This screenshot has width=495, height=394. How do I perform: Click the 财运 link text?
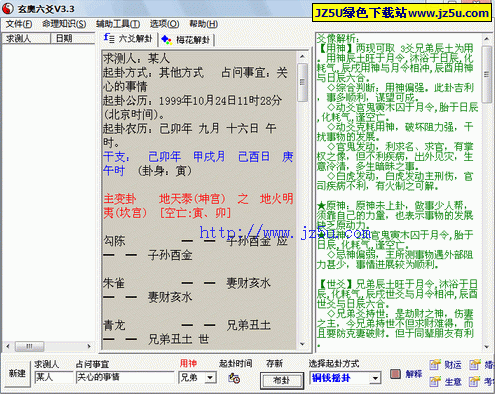click(x=453, y=365)
